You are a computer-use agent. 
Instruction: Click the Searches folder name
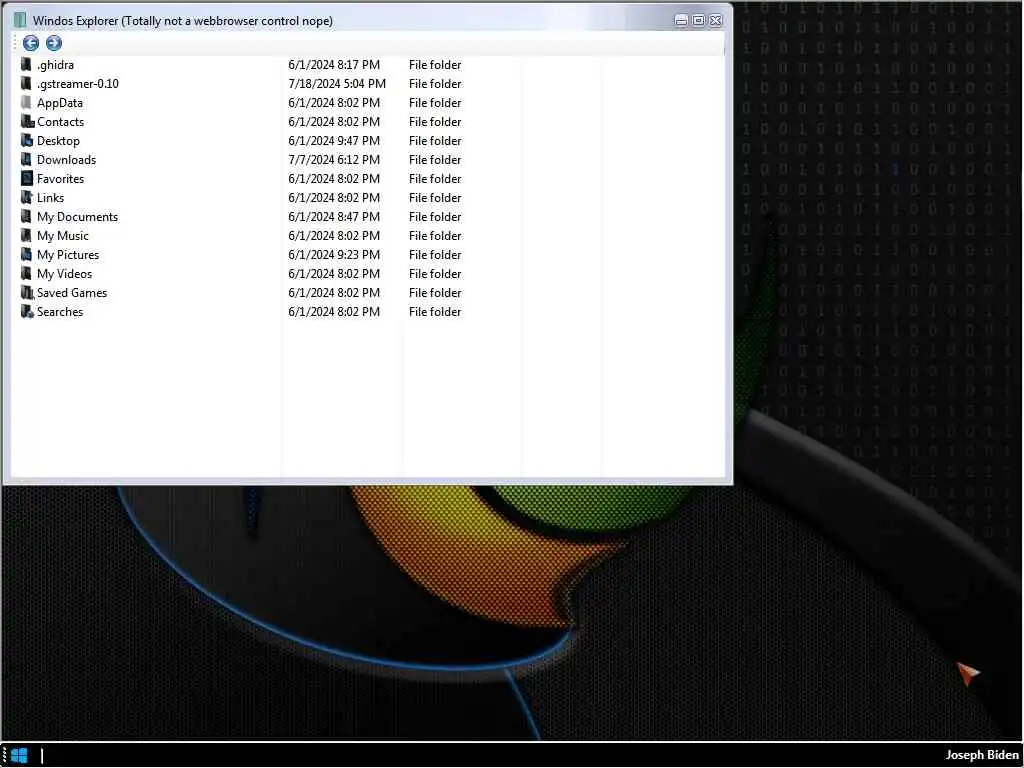tap(60, 312)
